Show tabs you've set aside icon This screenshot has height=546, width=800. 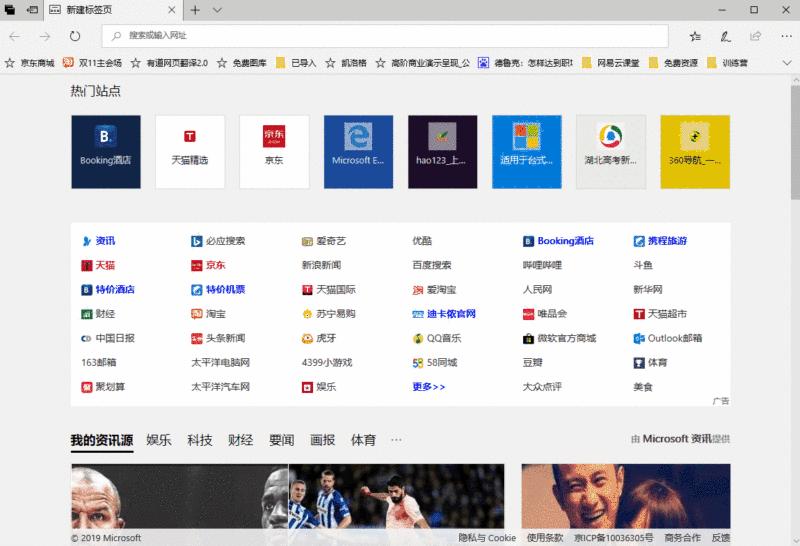(x=10, y=10)
